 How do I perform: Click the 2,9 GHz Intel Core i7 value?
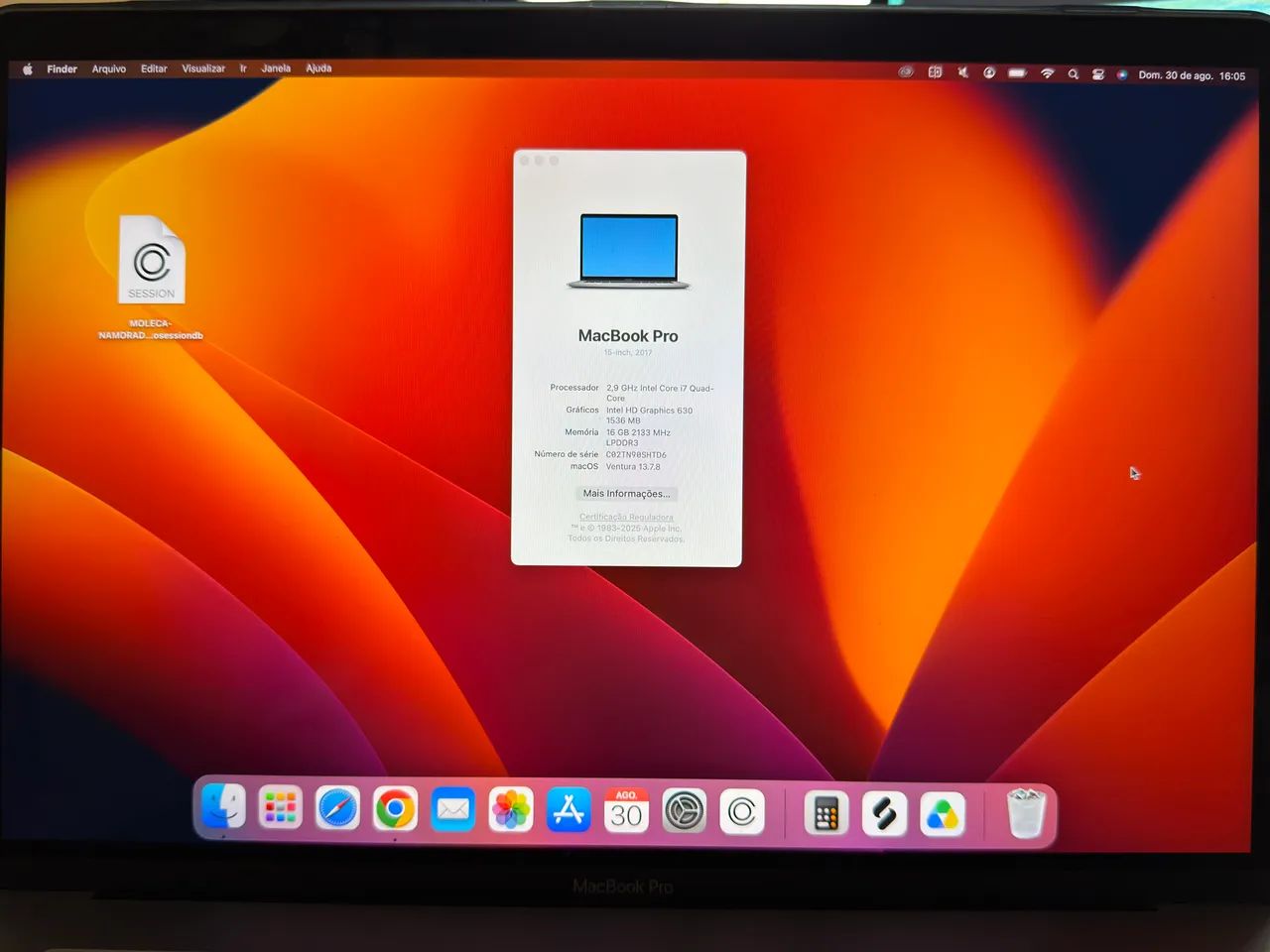(660, 393)
